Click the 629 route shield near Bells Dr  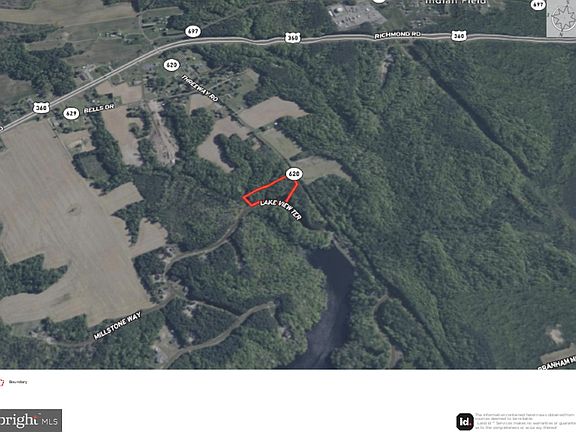point(71,113)
